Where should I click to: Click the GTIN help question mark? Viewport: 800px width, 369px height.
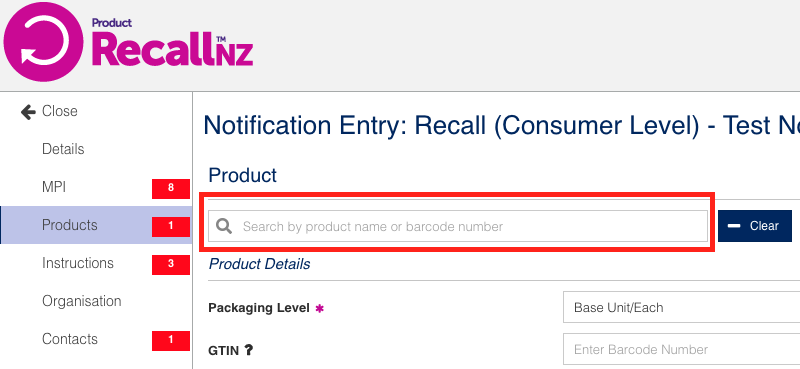[x=248, y=350]
